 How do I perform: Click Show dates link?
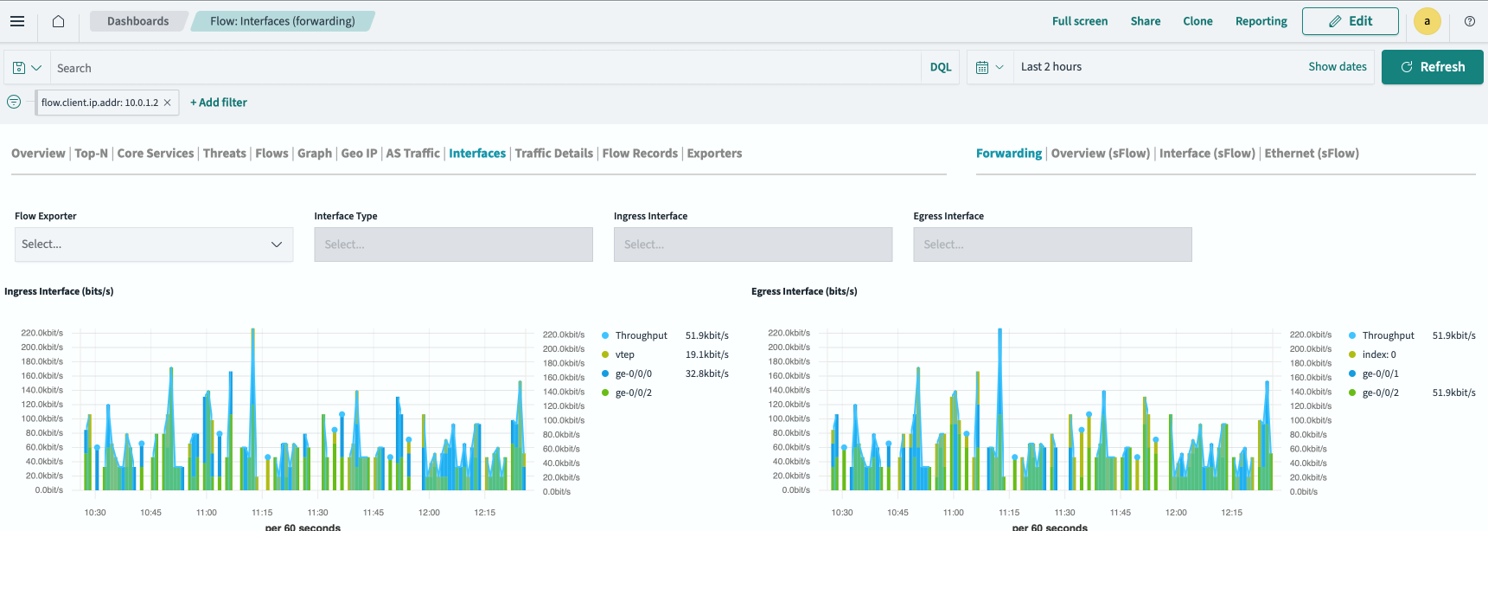click(1337, 67)
